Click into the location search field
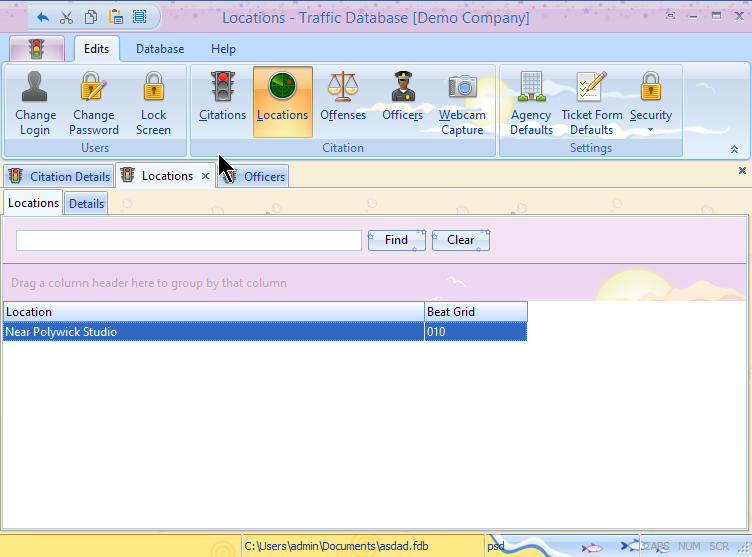Image resolution: width=752 pixels, height=557 pixels. coord(189,240)
